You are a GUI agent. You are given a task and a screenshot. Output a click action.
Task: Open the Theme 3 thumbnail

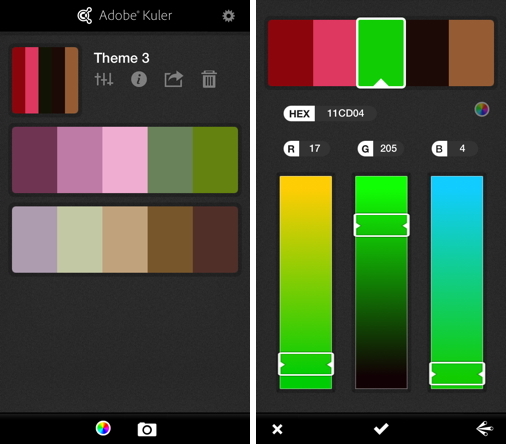tap(45, 80)
